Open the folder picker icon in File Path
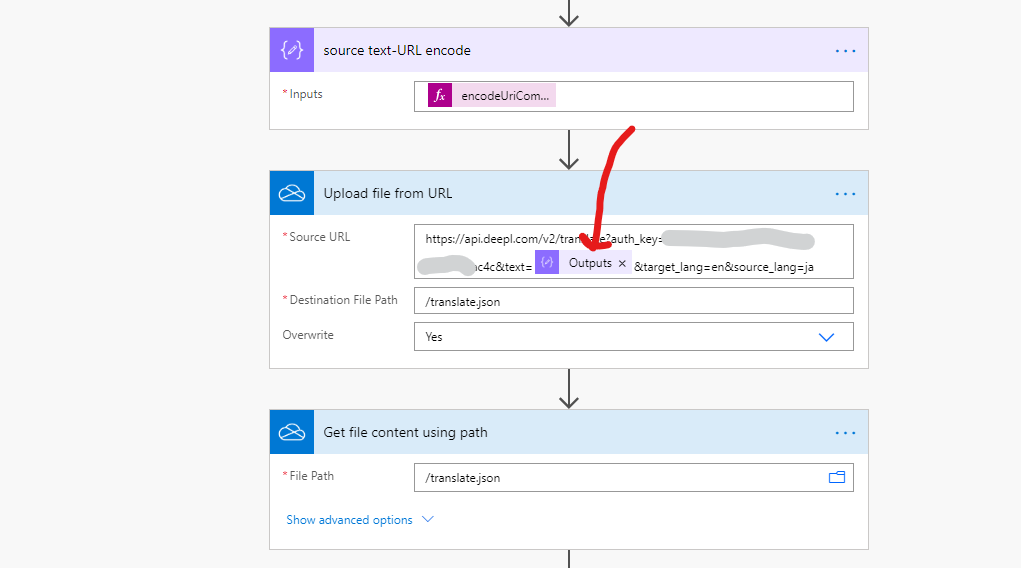 click(837, 477)
